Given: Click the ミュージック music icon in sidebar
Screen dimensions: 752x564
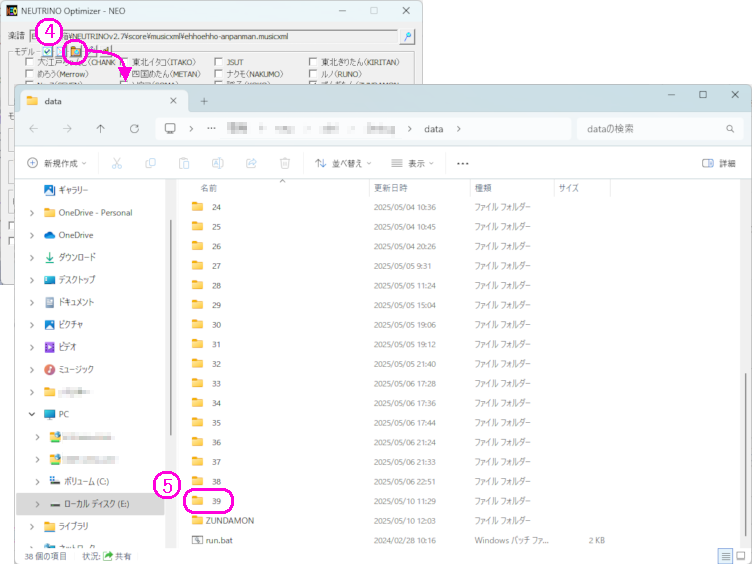Looking at the screenshot, I should (x=49, y=369).
